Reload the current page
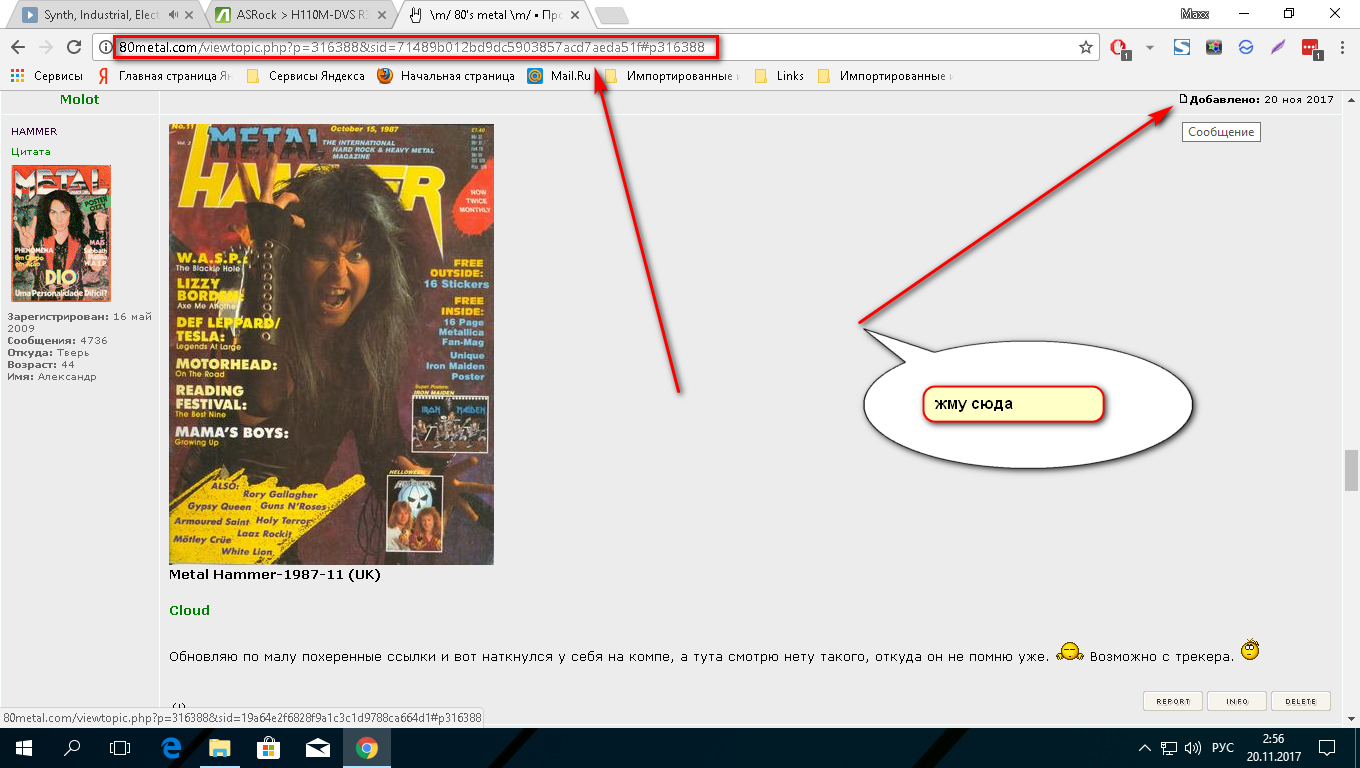This screenshot has width=1360, height=768. click(73, 47)
